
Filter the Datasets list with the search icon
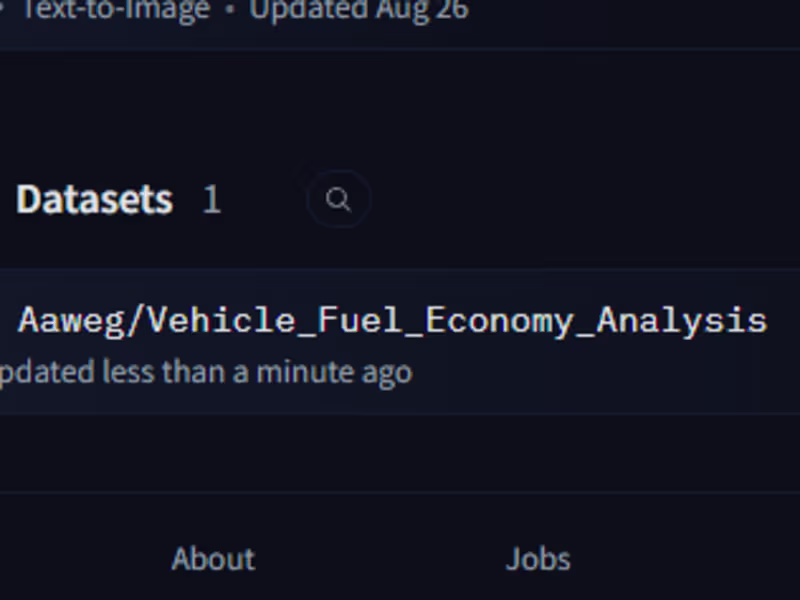[x=339, y=200]
